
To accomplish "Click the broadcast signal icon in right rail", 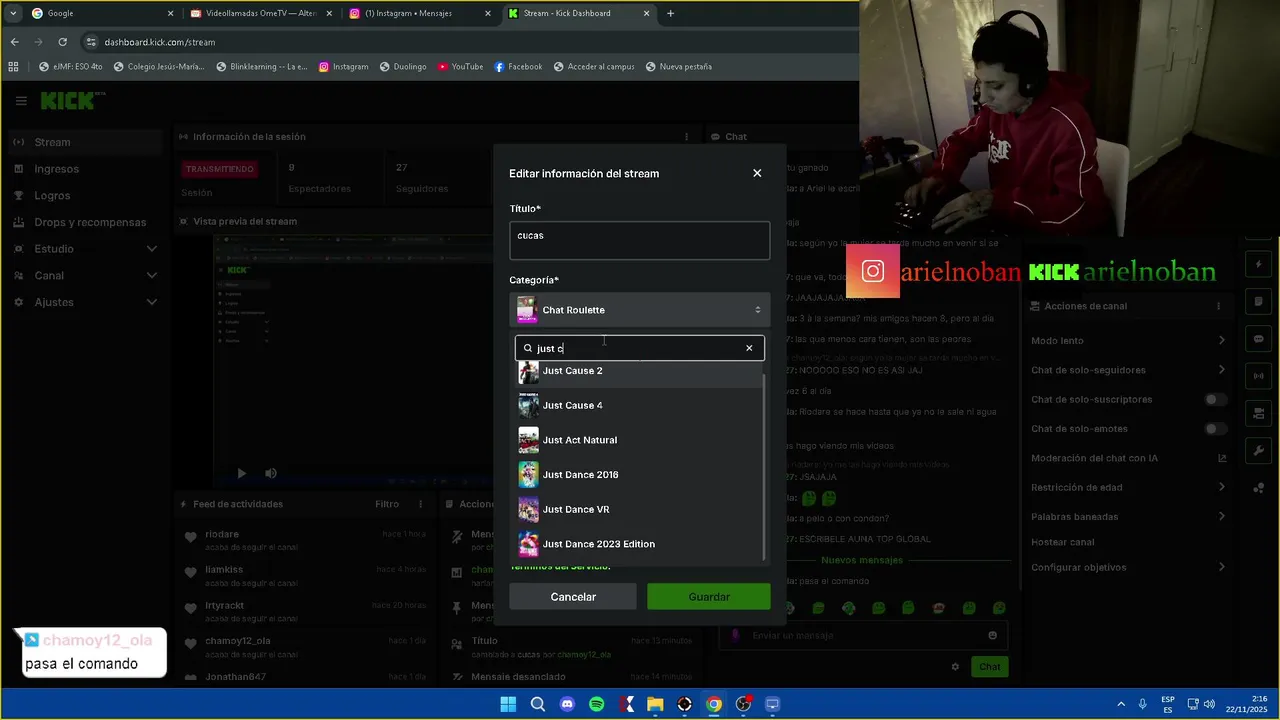I will point(1259,377).
